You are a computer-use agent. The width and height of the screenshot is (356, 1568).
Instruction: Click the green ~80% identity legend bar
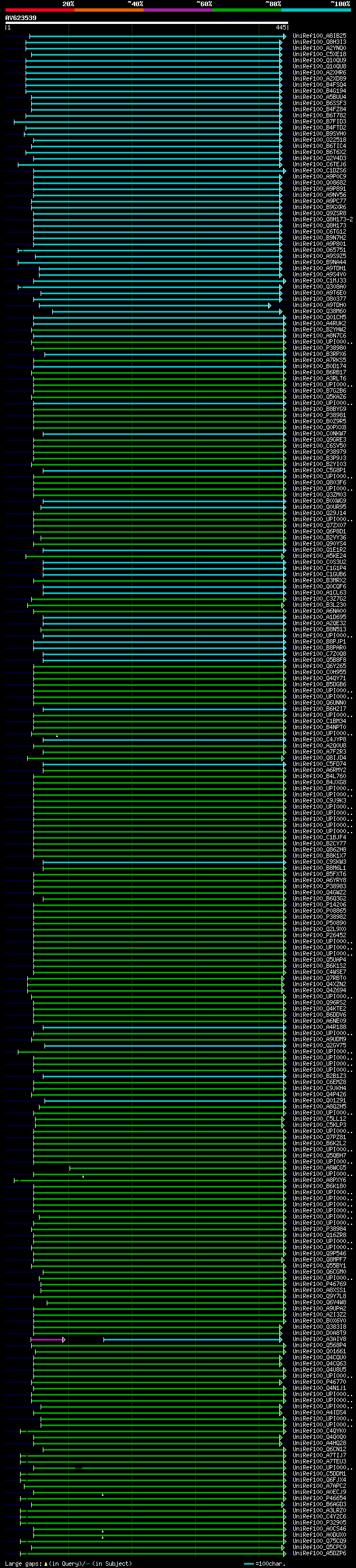coord(247,10)
